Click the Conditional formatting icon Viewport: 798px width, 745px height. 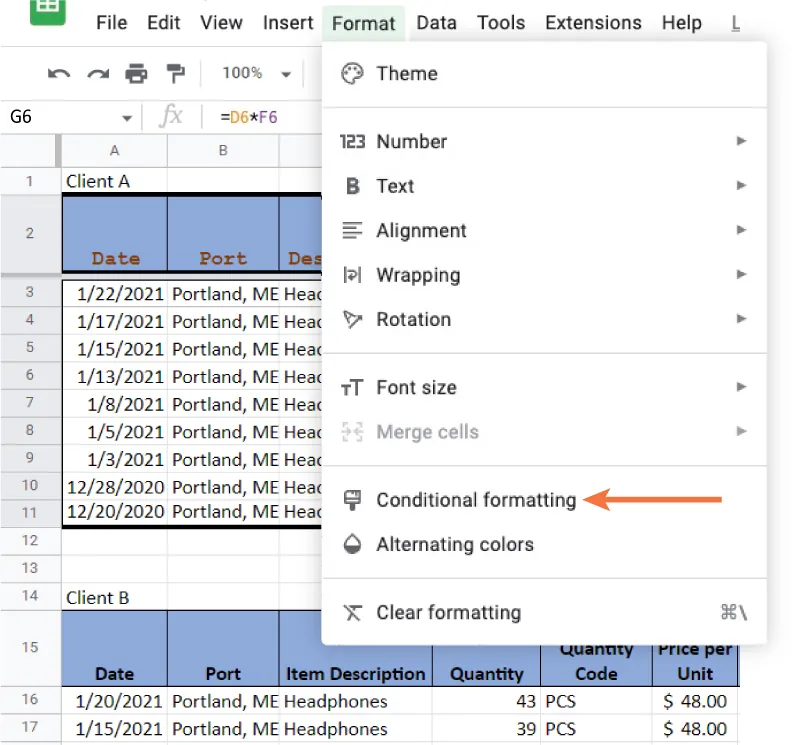coord(352,500)
